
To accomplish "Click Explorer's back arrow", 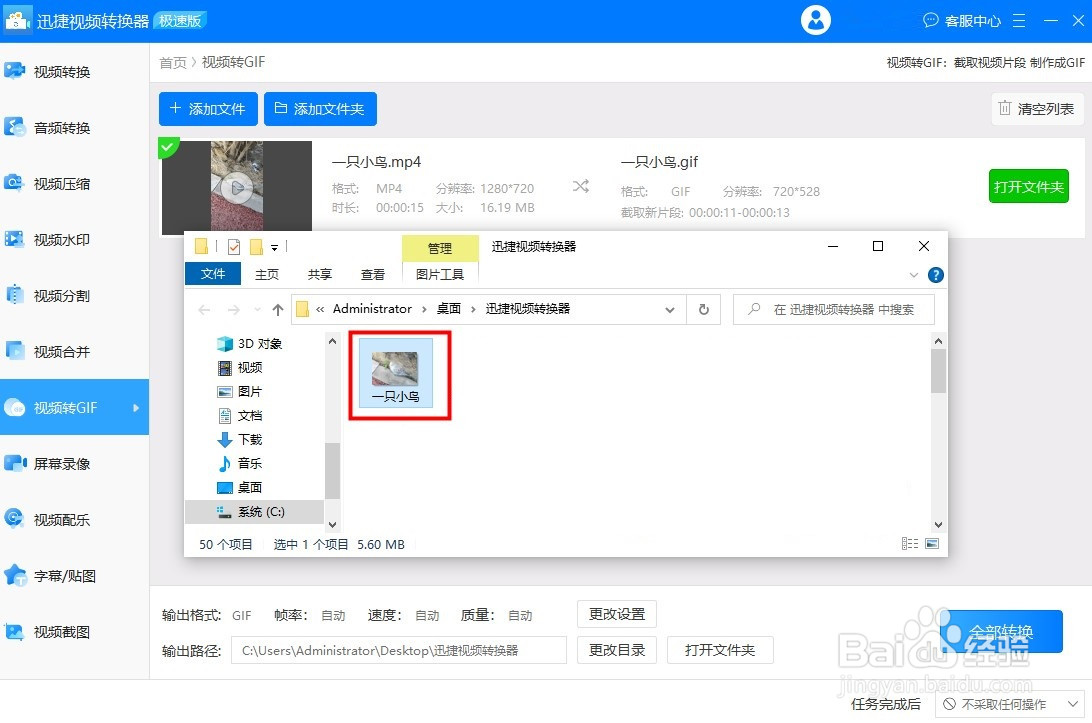I will coord(204,309).
